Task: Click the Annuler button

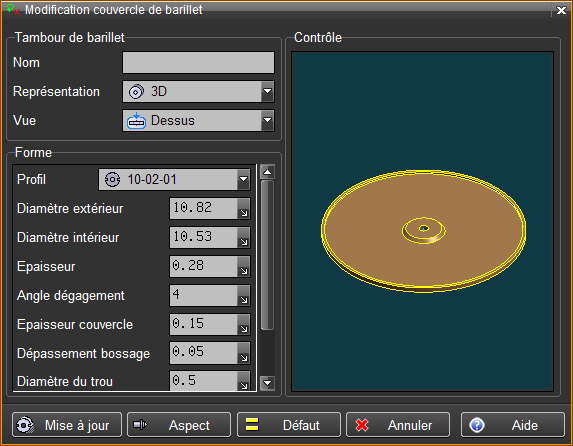Action: click(398, 425)
